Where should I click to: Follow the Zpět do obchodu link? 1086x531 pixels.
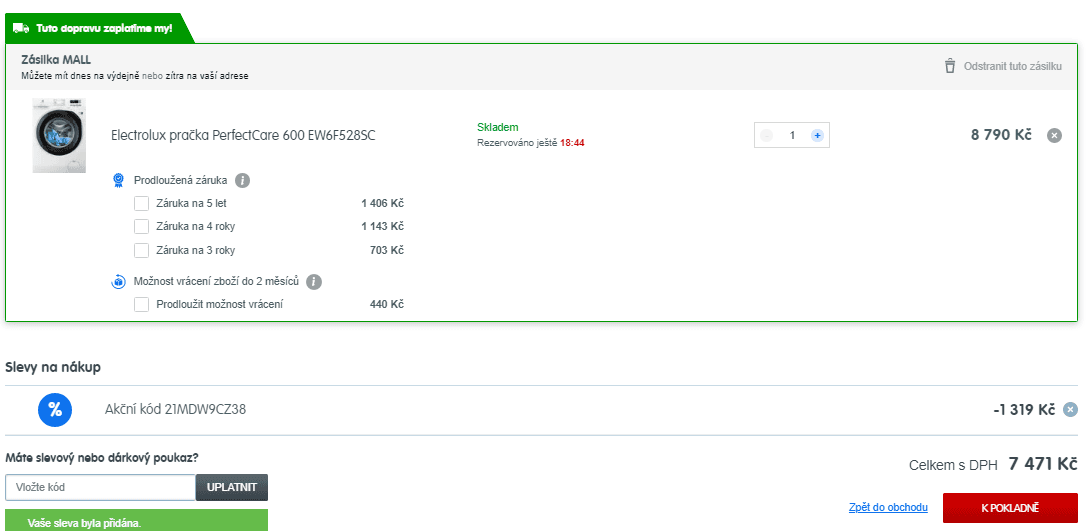tap(888, 507)
